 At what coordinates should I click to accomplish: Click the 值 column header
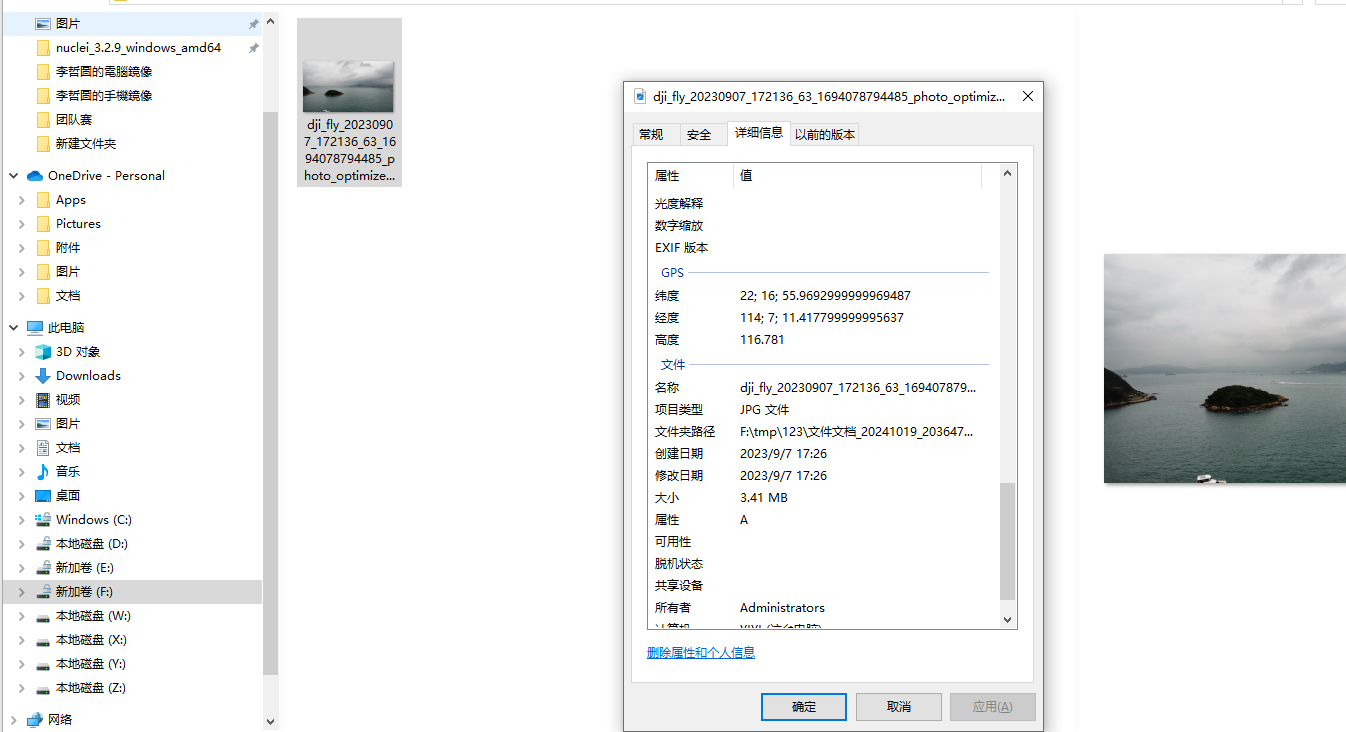tap(858, 176)
